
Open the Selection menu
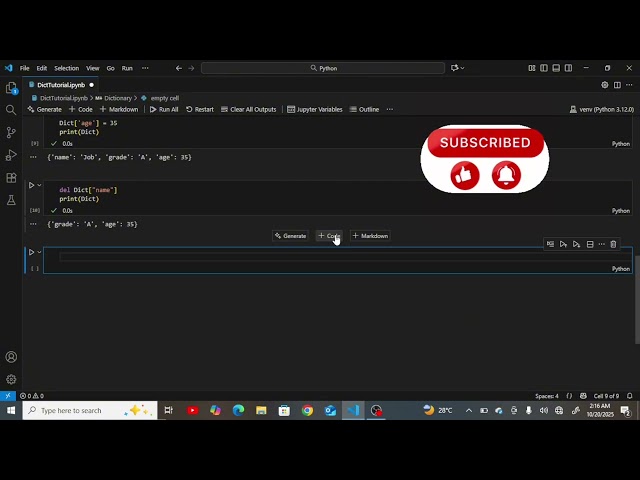pos(66,68)
